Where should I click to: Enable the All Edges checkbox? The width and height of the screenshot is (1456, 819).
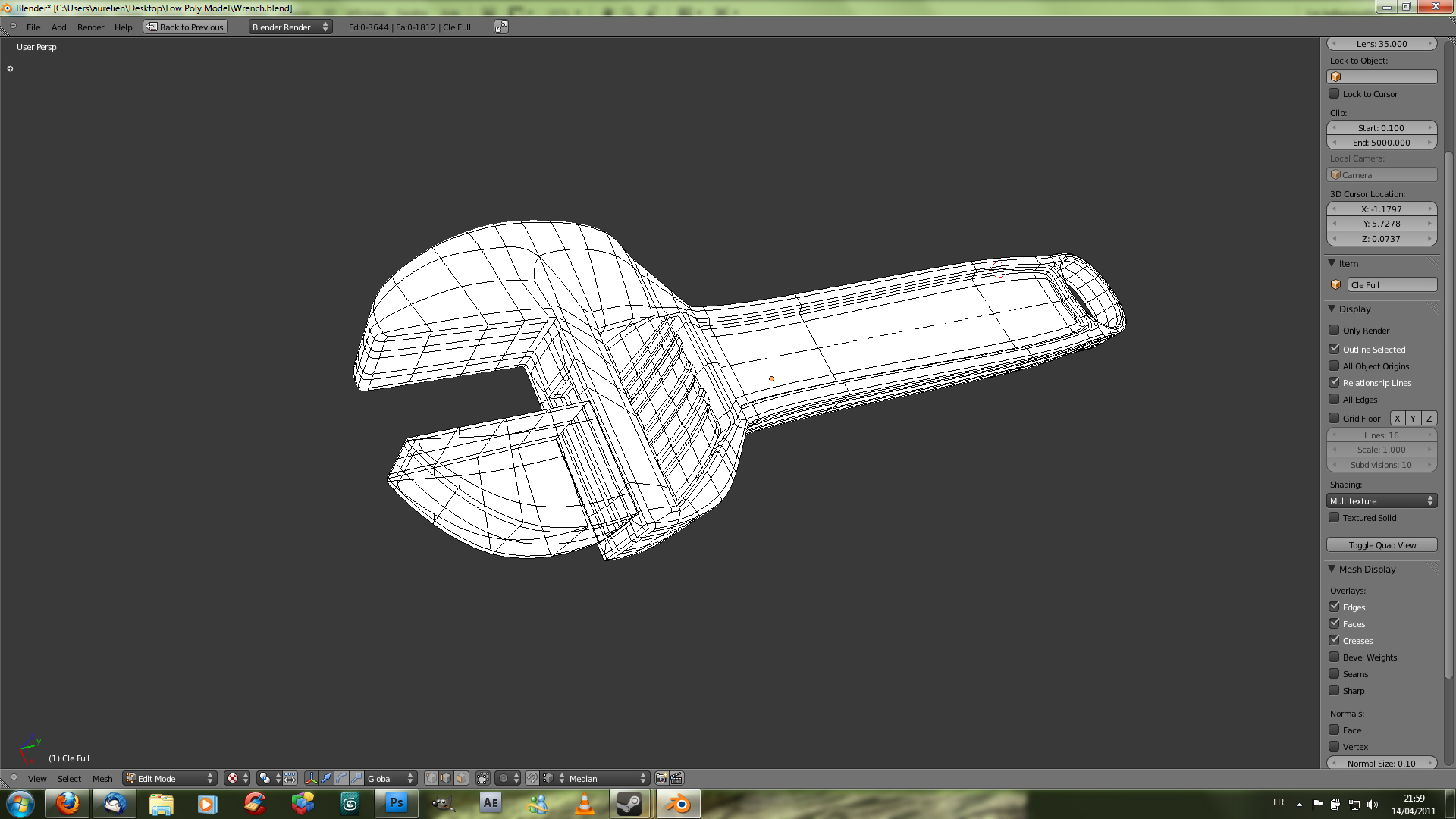pyautogui.click(x=1334, y=399)
